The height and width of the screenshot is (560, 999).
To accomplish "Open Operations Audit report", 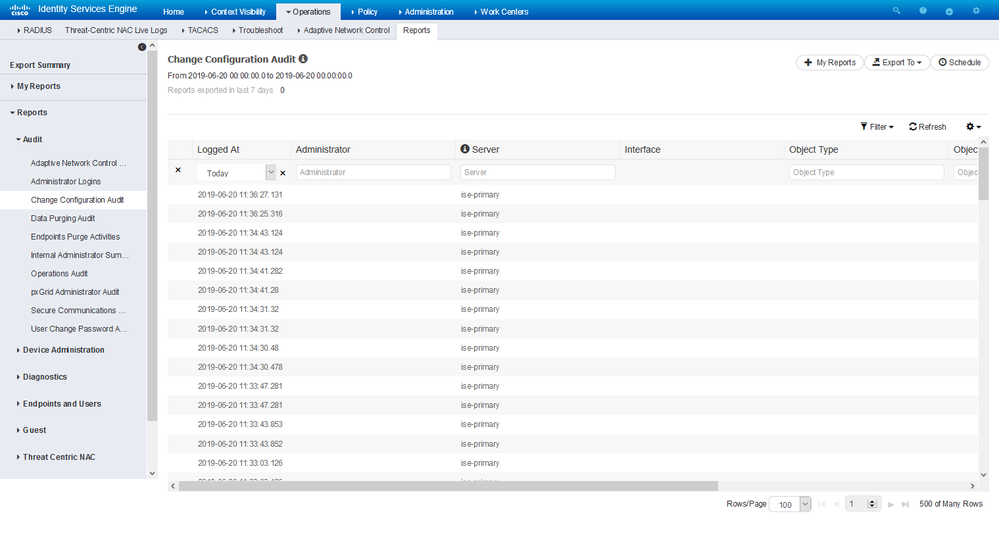I will [59, 274].
